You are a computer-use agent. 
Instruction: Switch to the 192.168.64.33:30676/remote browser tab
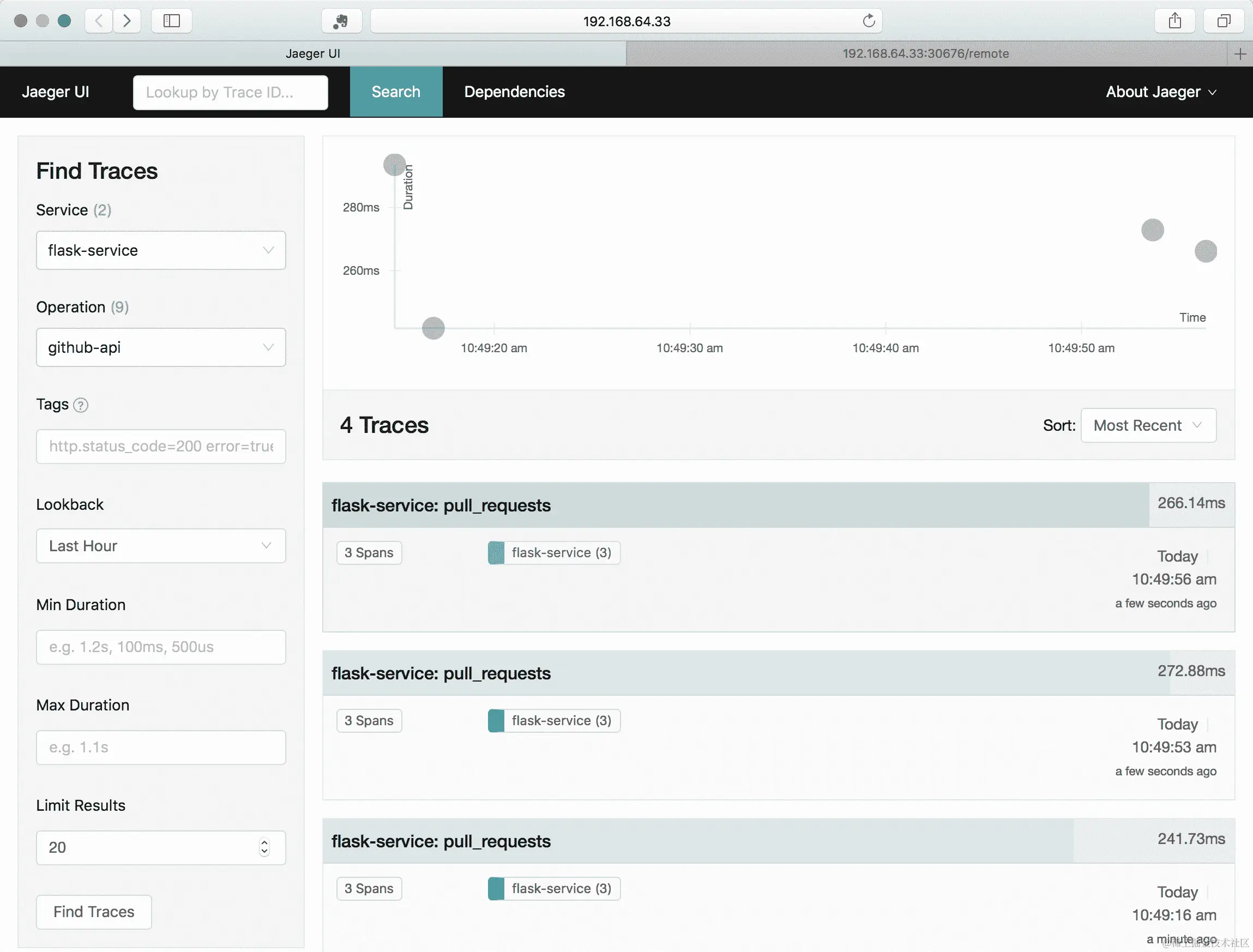[x=925, y=54]
